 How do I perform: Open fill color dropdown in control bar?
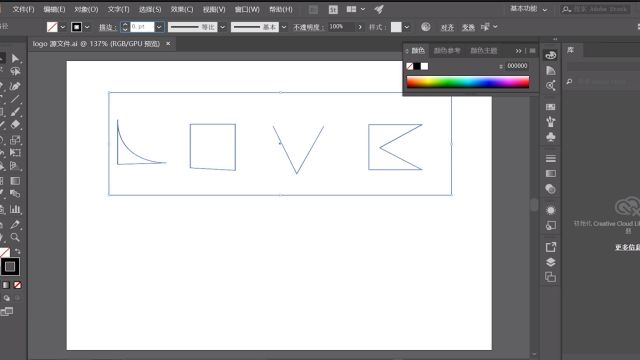tap(62, 27)
